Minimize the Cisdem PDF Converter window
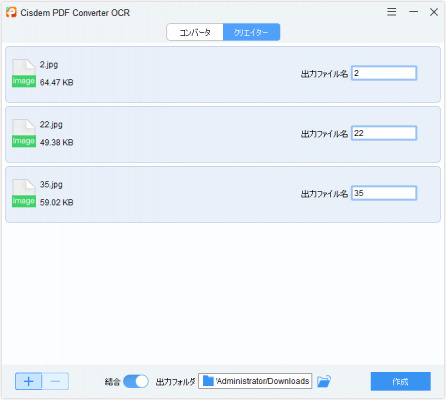The image size is (446, 400). pyautogui.click(x=413, y=12)
